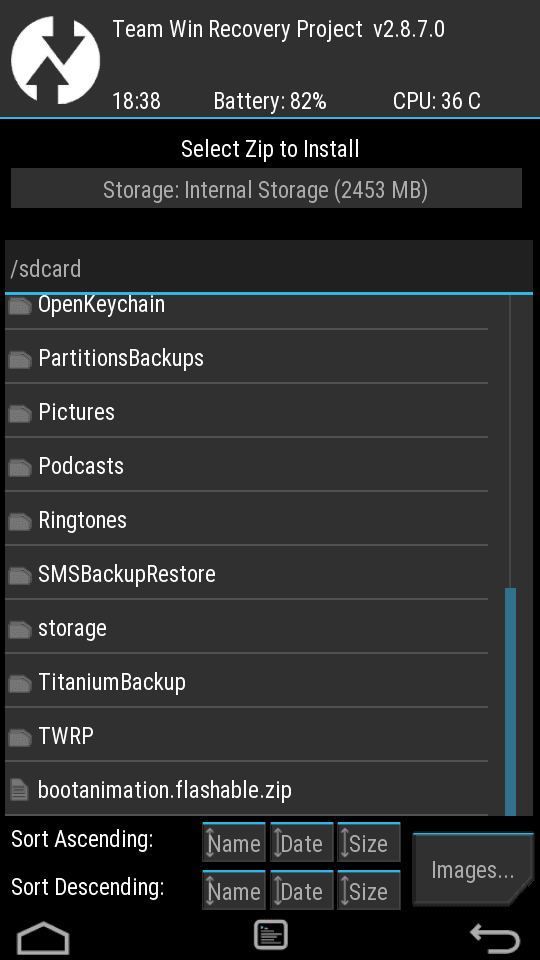Image resolution: width=540 pixels, height=960 pixels.
Task: Sort descending by Name button
Action: point(234,890)
